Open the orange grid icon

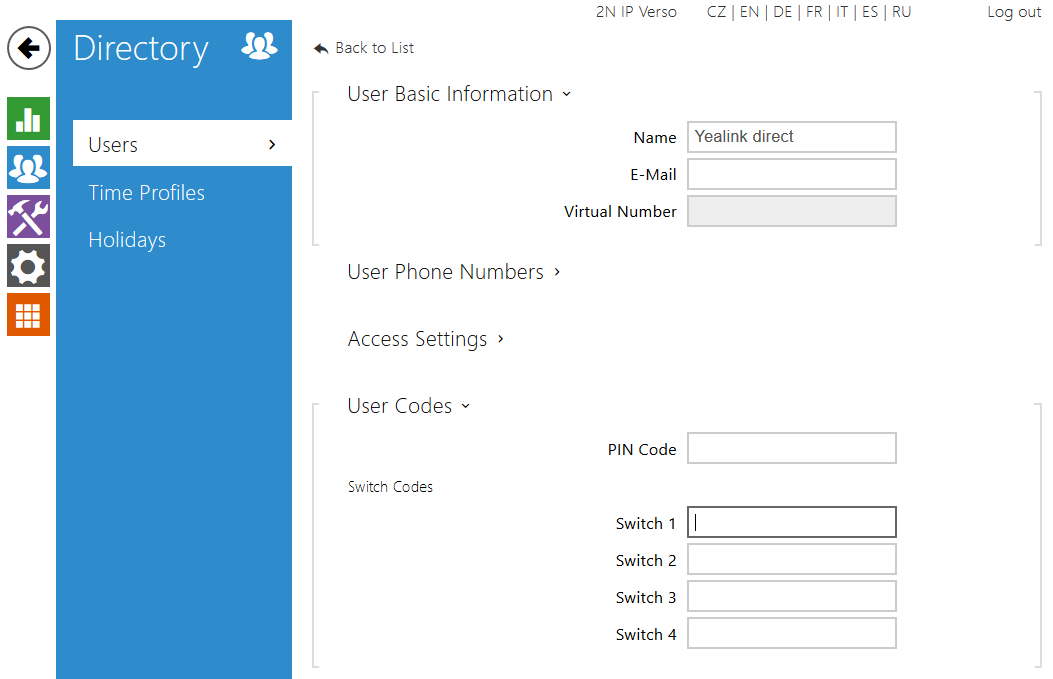pos(28,314)
